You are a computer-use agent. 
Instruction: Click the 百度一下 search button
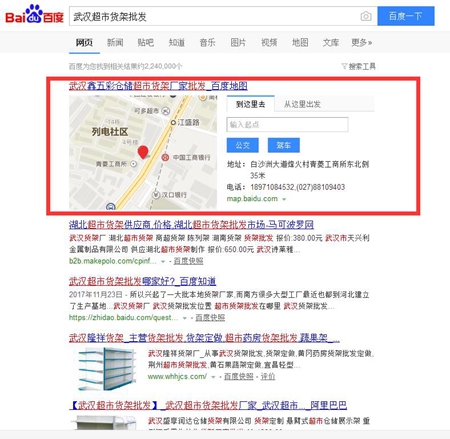406,16
